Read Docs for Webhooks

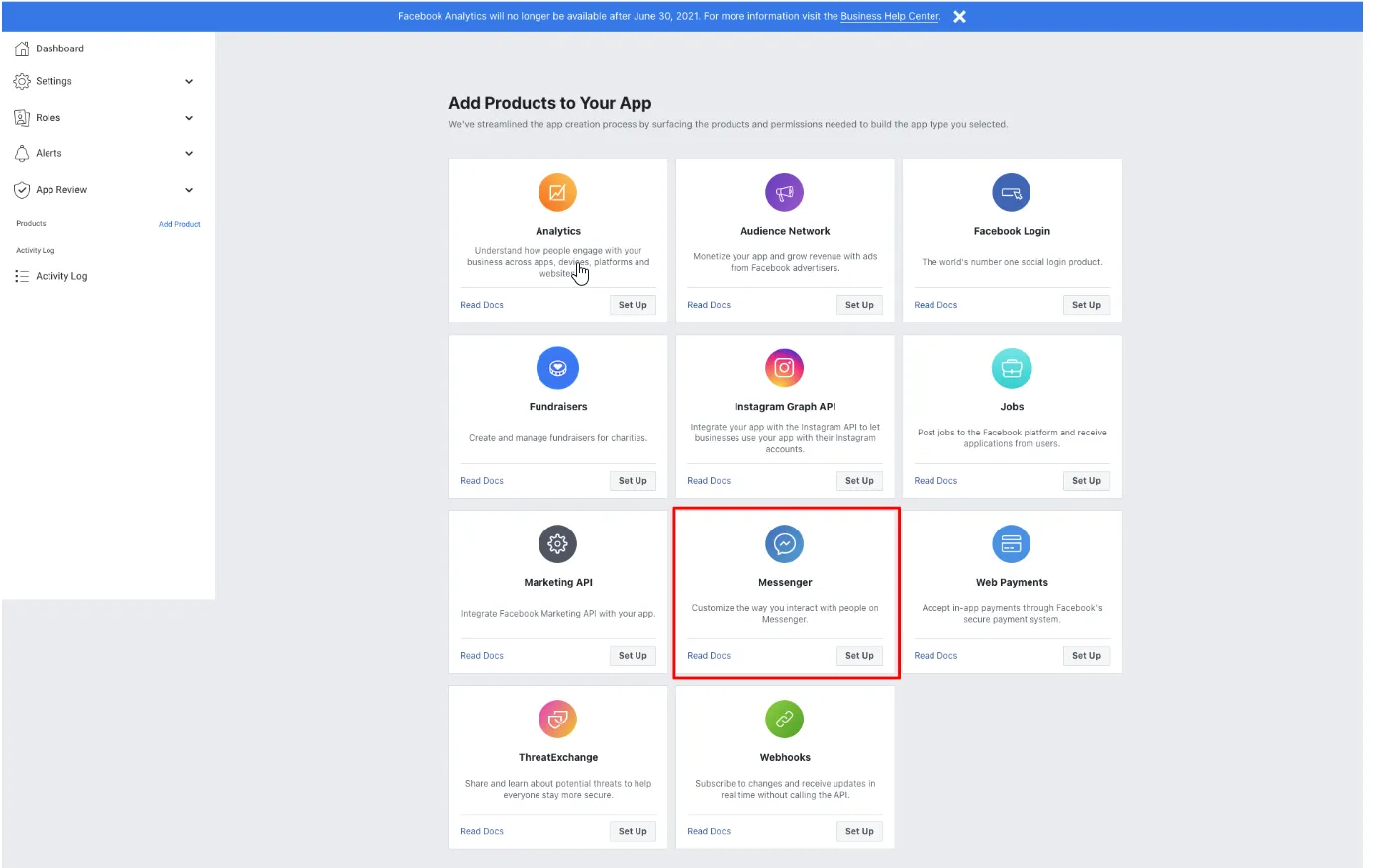[709, 831]
